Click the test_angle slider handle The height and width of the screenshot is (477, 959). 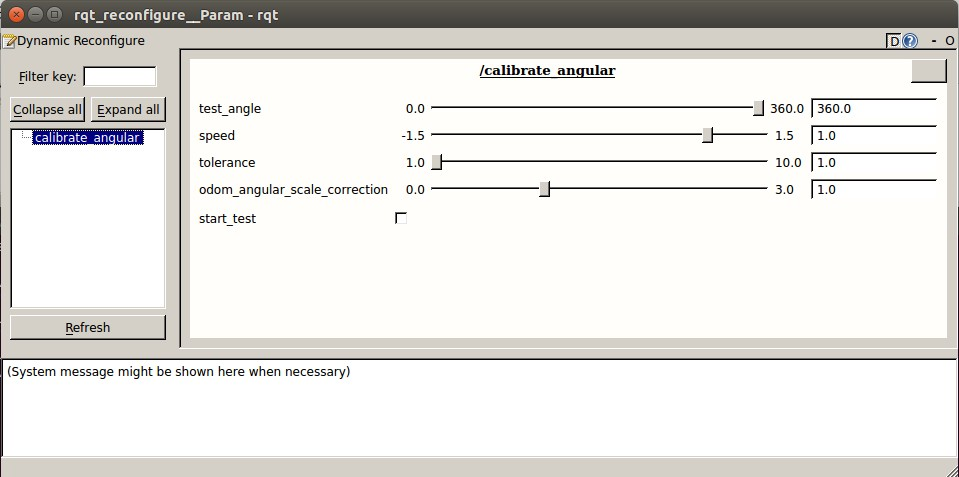click(758, 108)
